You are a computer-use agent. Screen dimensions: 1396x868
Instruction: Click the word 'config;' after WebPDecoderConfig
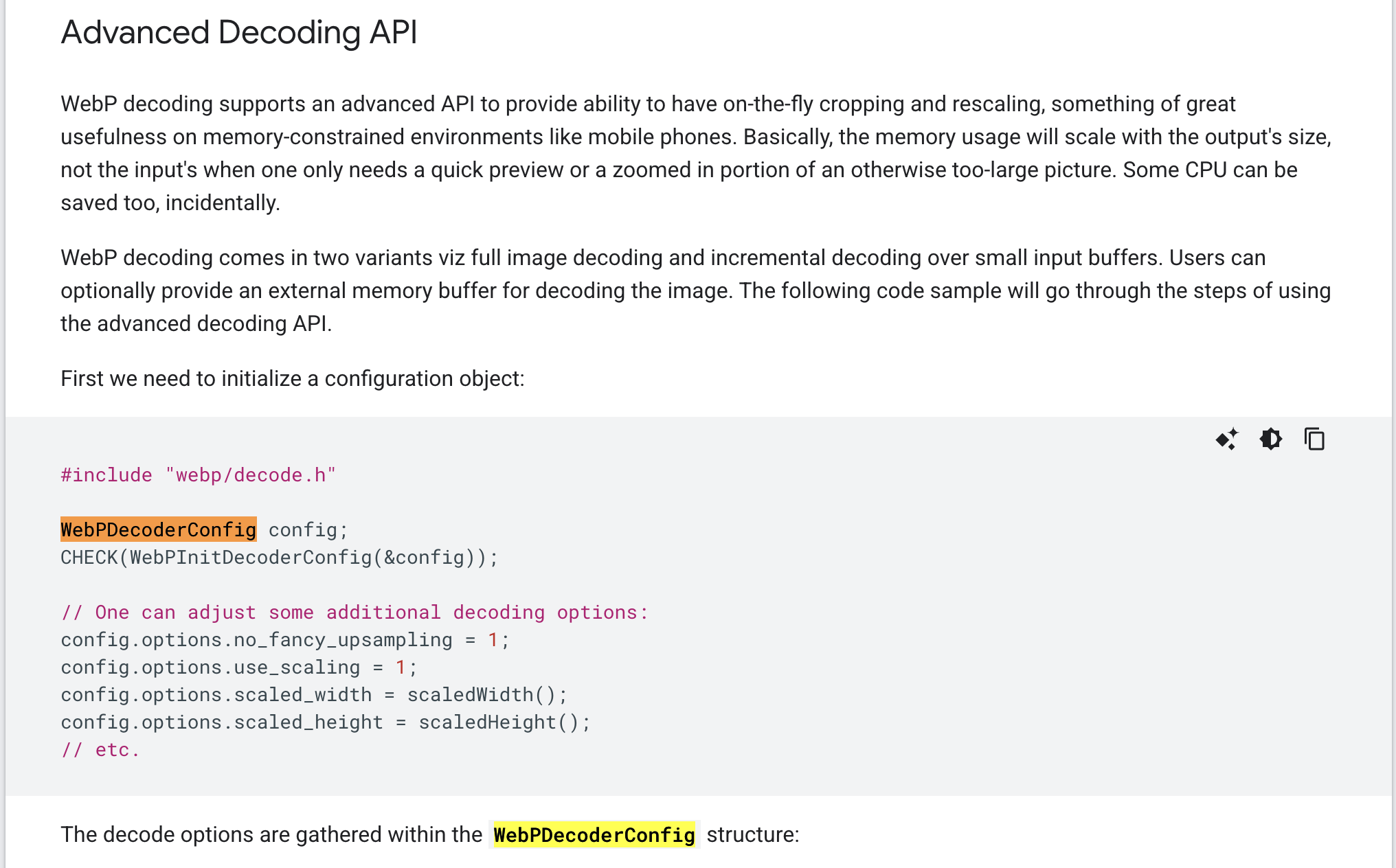pyautogui.click(x=308, y=530)
